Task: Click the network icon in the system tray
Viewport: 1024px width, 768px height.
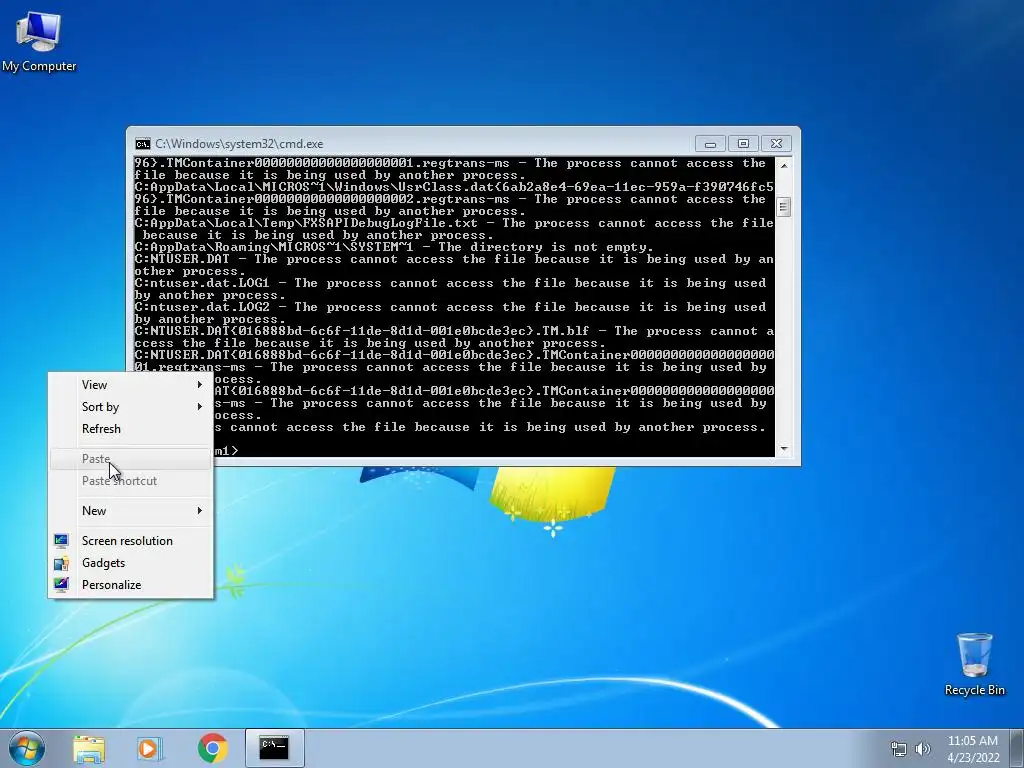Action: coord(899,749)
